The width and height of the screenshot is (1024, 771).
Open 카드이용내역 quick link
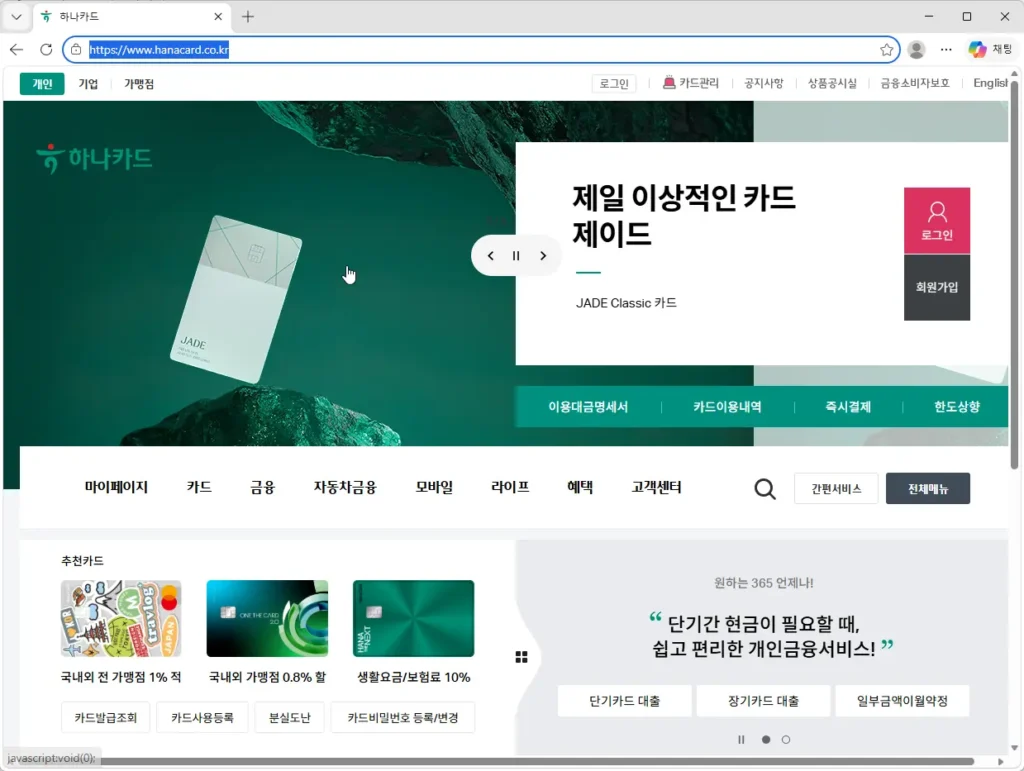pos(728,407)
